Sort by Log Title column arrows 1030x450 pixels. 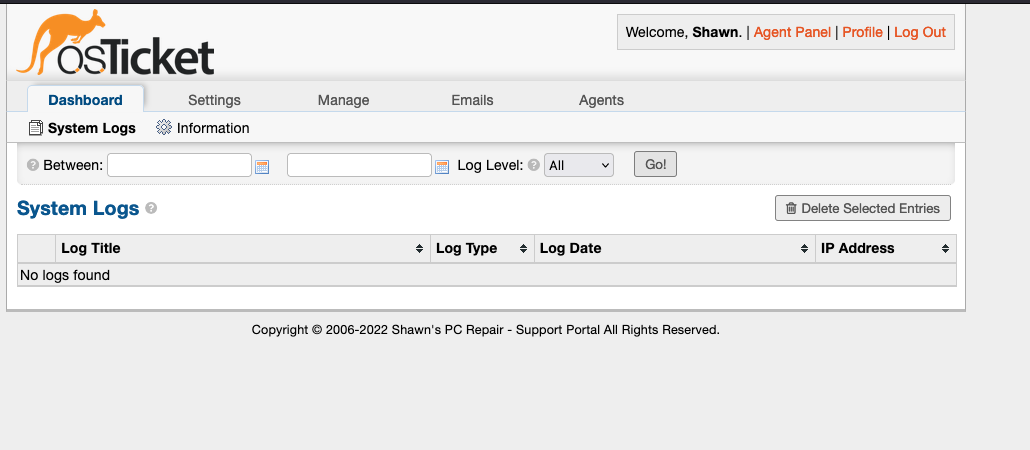pos(419,249)
